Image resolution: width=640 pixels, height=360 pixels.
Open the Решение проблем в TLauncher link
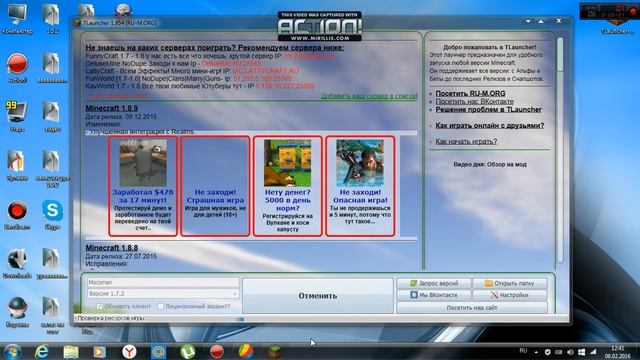point(489,109)
